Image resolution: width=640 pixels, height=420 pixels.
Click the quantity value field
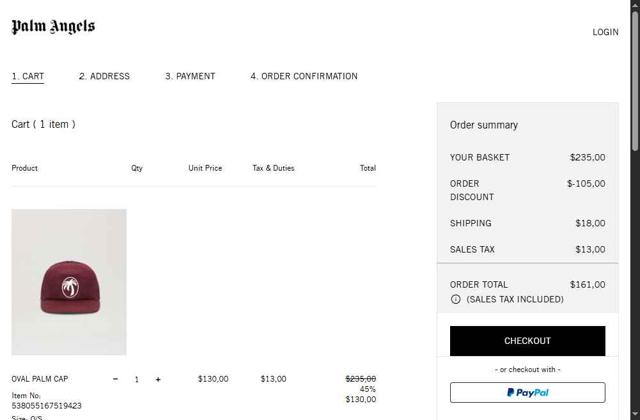137,380
